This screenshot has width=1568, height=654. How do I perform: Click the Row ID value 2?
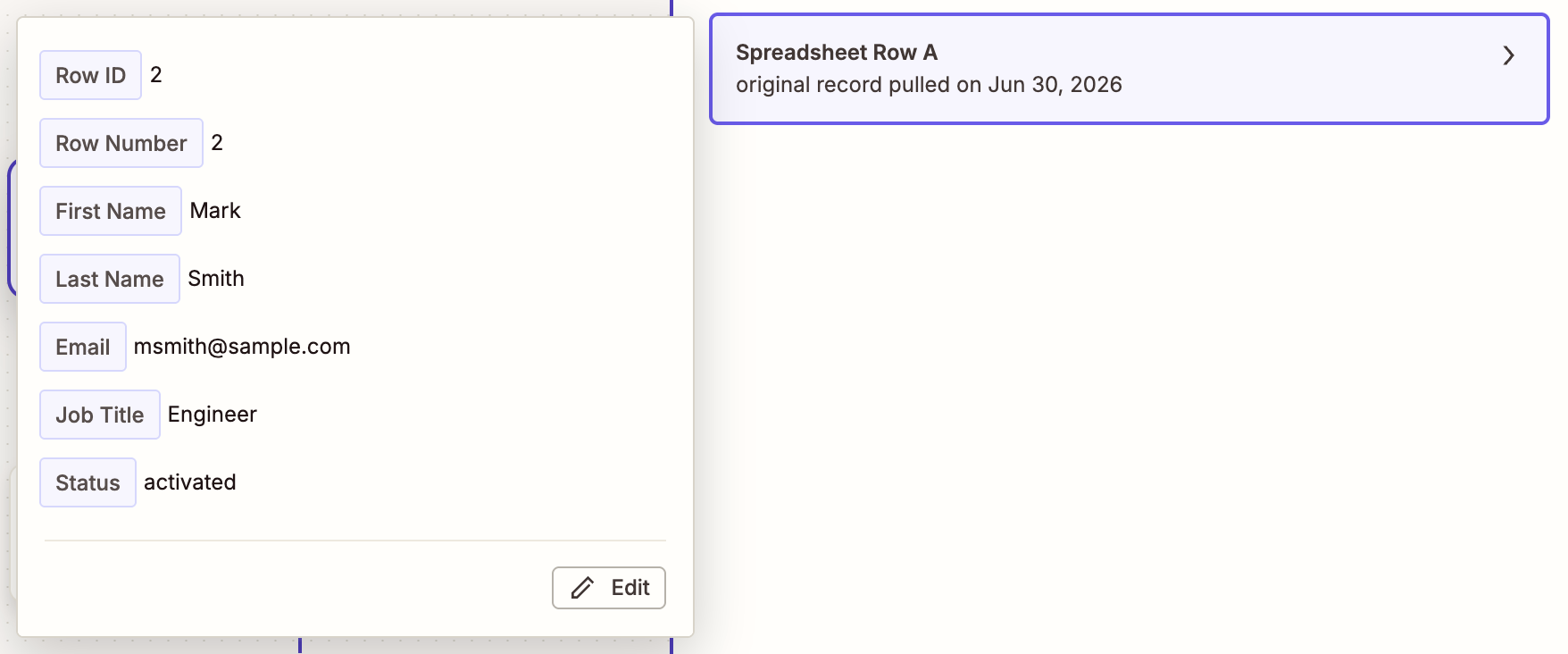click(156, 75)
